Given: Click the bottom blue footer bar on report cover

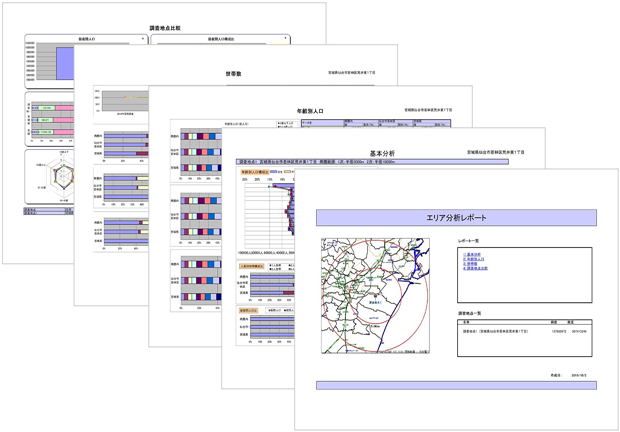Looking at the screenshot, I should [456, 385].
